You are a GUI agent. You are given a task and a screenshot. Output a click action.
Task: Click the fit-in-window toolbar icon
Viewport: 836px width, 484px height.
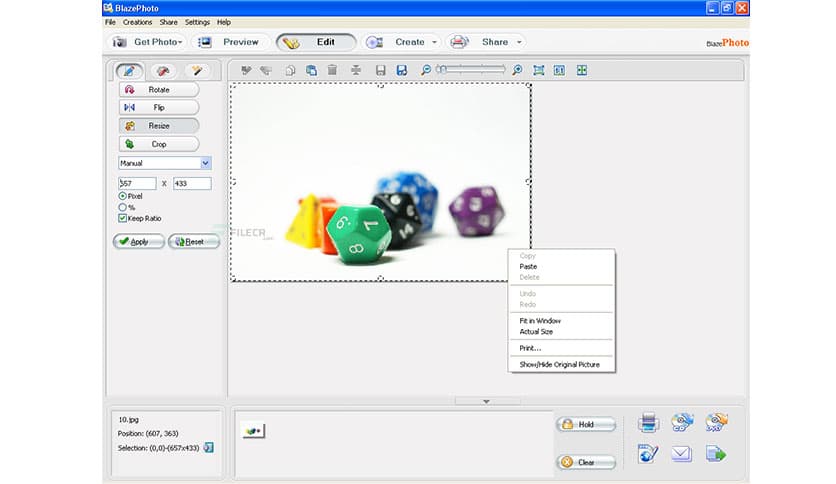click(538, 70)
